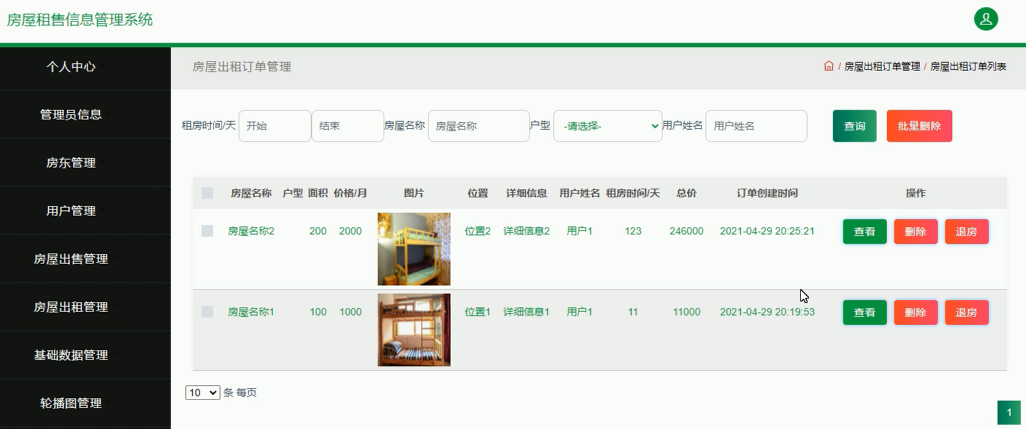
Task: Click 删除 for 房屋名称2 order
Action: coord(915,232)
